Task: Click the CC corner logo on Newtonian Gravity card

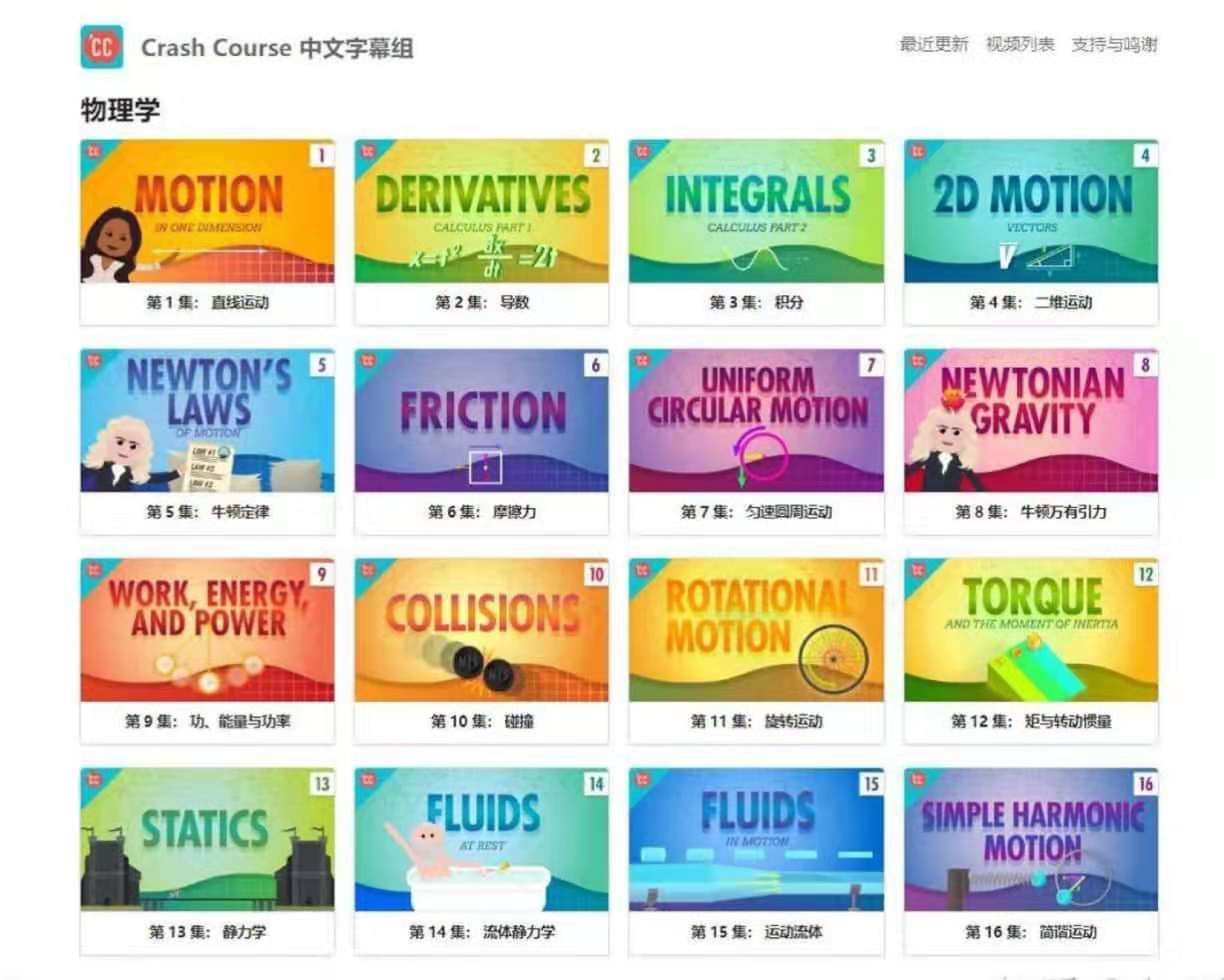Action: 916,361
